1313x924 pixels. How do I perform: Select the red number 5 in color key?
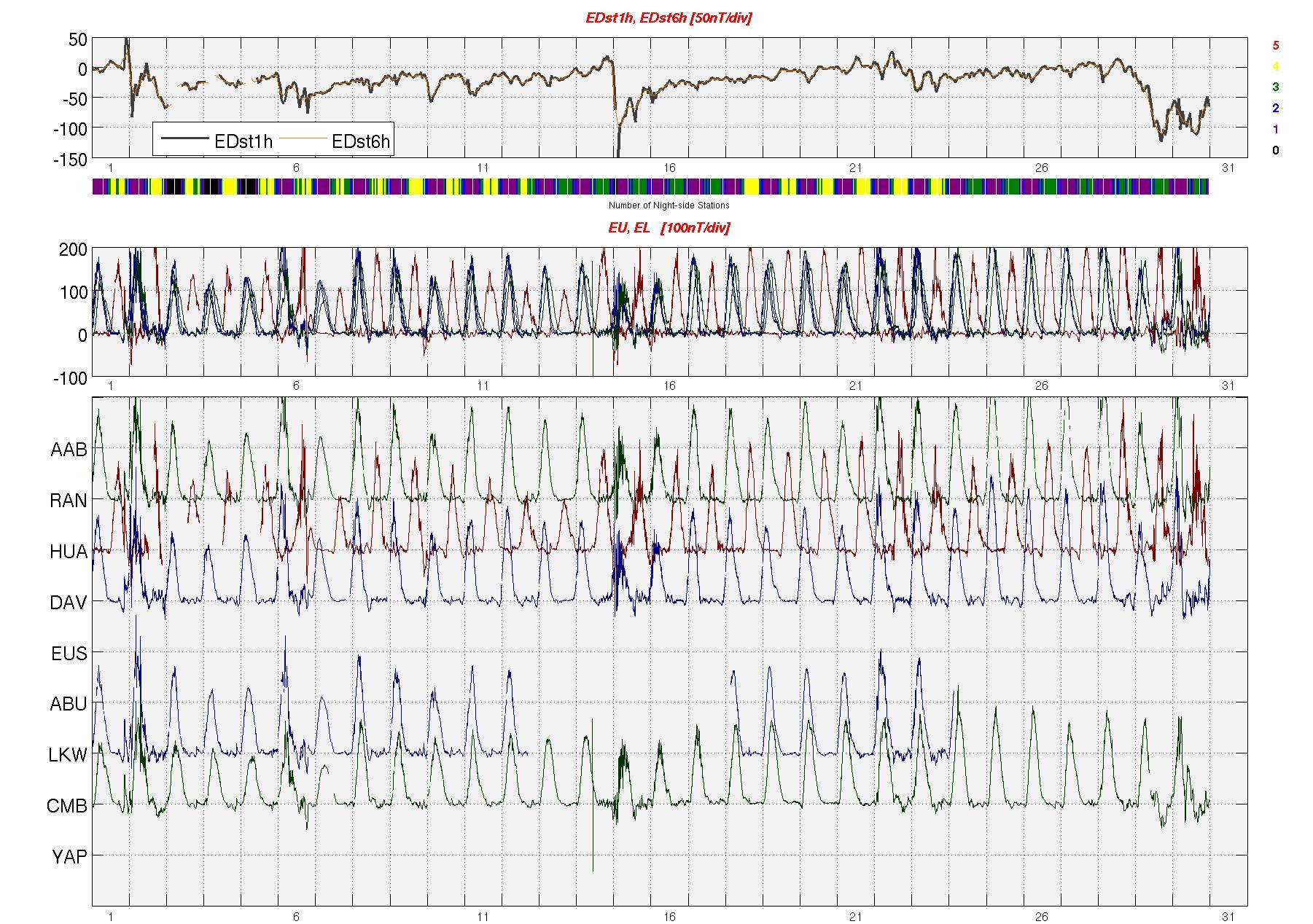tap(1275, 45)
